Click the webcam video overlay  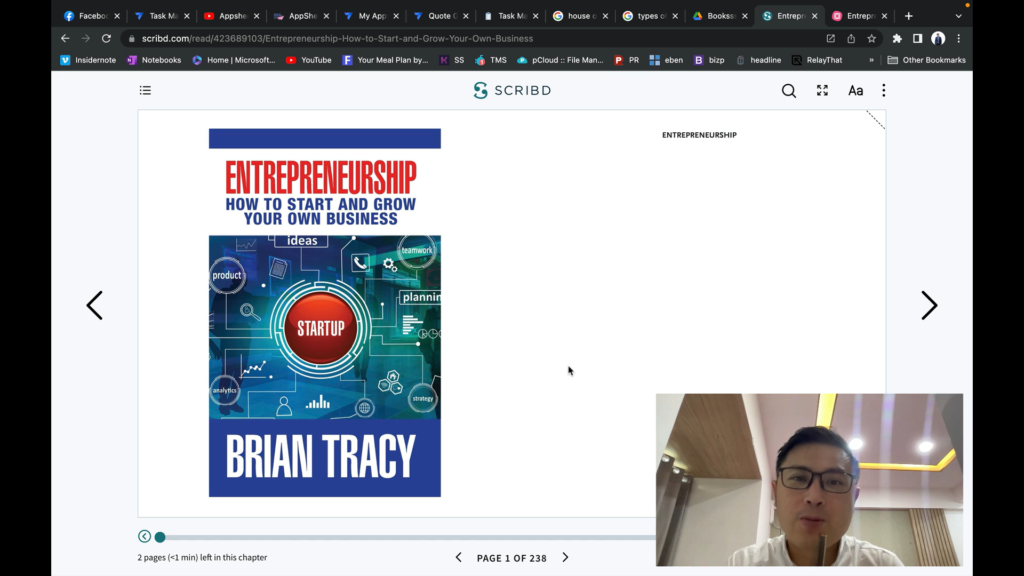click(809, 479)
